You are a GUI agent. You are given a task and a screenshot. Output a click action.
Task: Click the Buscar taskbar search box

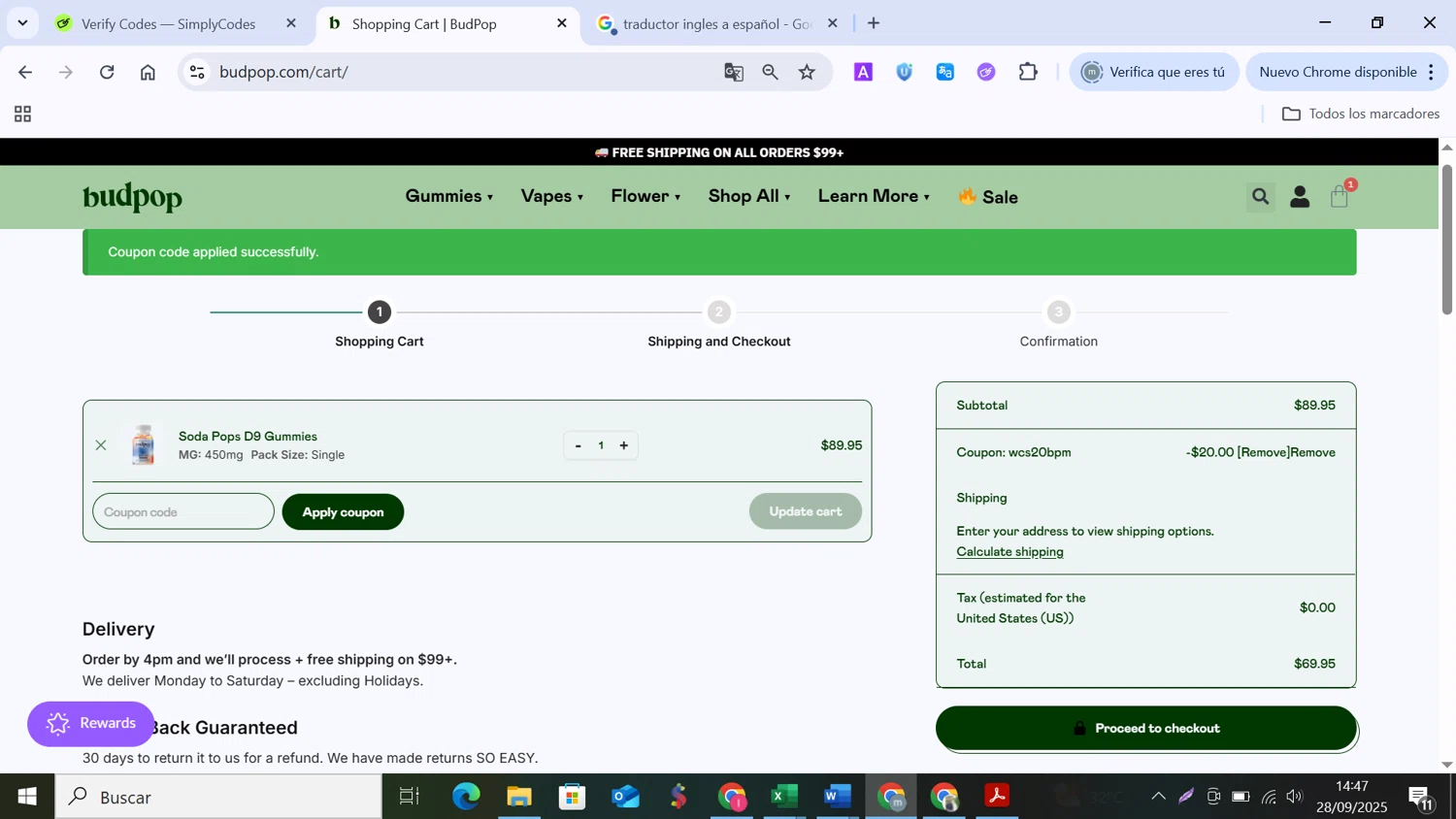tap(218, 797)
